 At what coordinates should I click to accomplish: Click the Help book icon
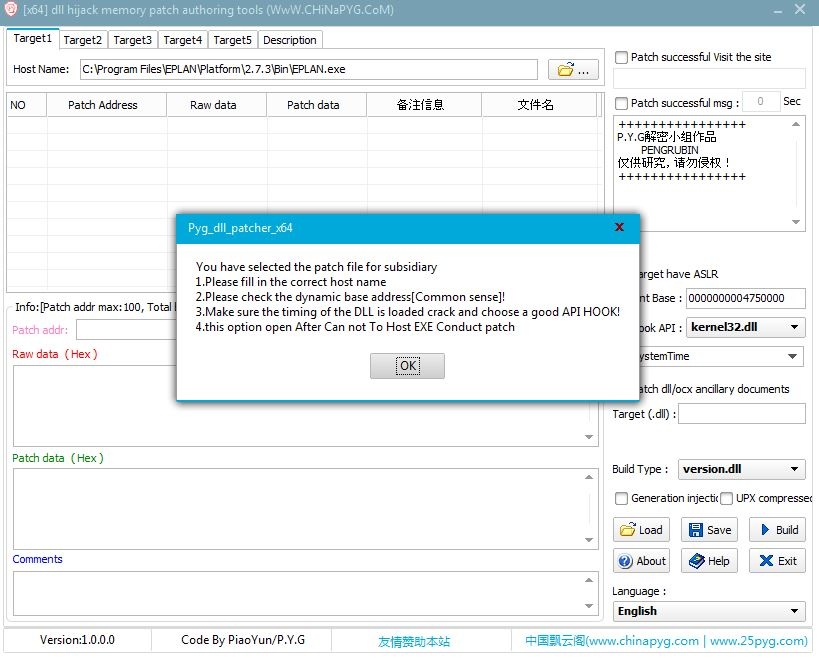696,561
